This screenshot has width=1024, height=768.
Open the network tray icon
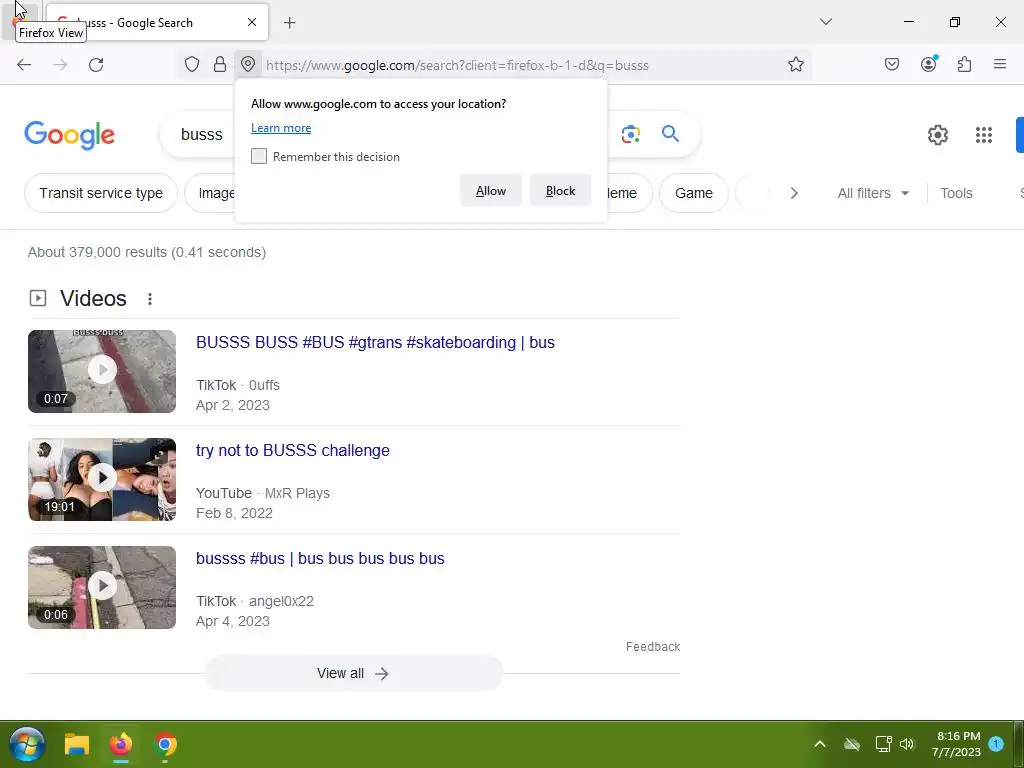(883, 744)
